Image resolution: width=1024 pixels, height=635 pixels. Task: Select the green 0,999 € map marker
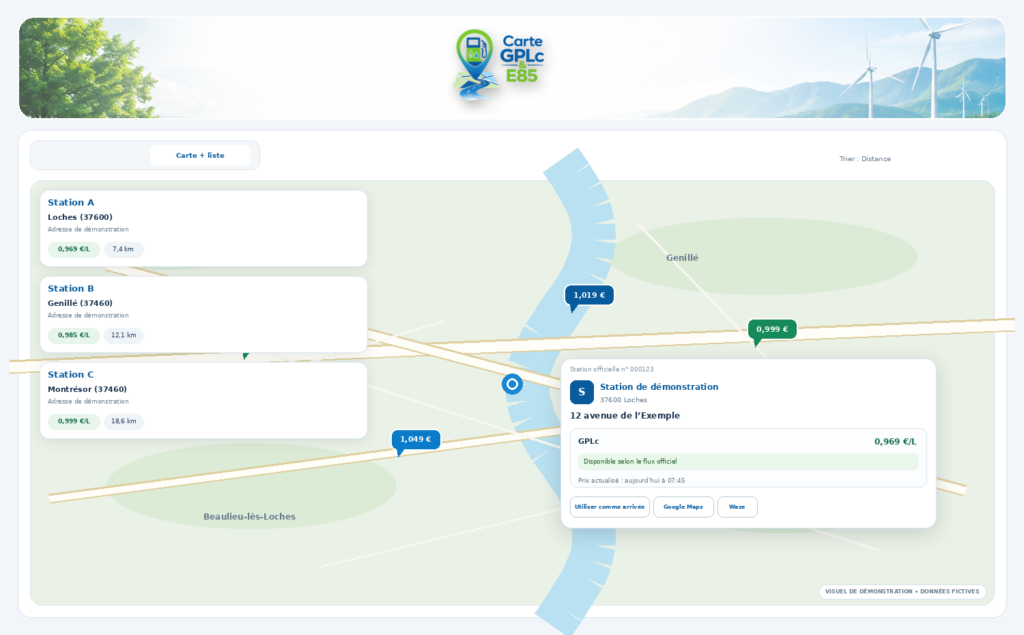click(772, 329)
